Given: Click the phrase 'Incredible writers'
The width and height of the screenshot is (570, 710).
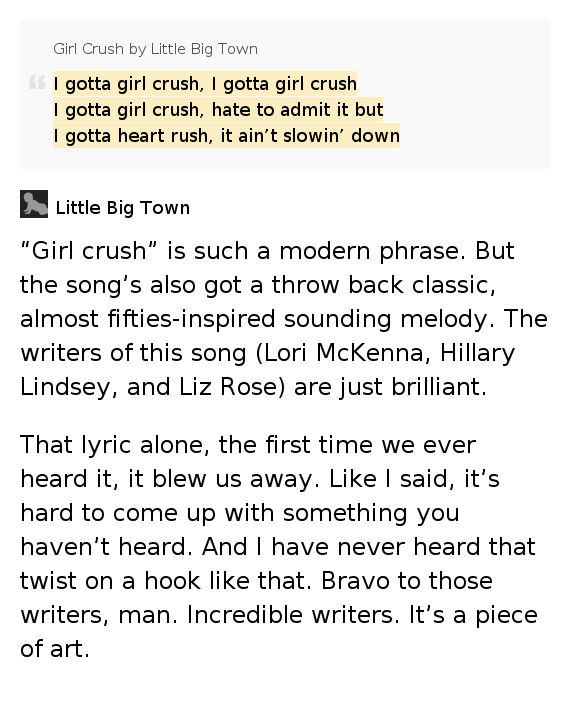Looking at the screenshot, I should [290, 614].
